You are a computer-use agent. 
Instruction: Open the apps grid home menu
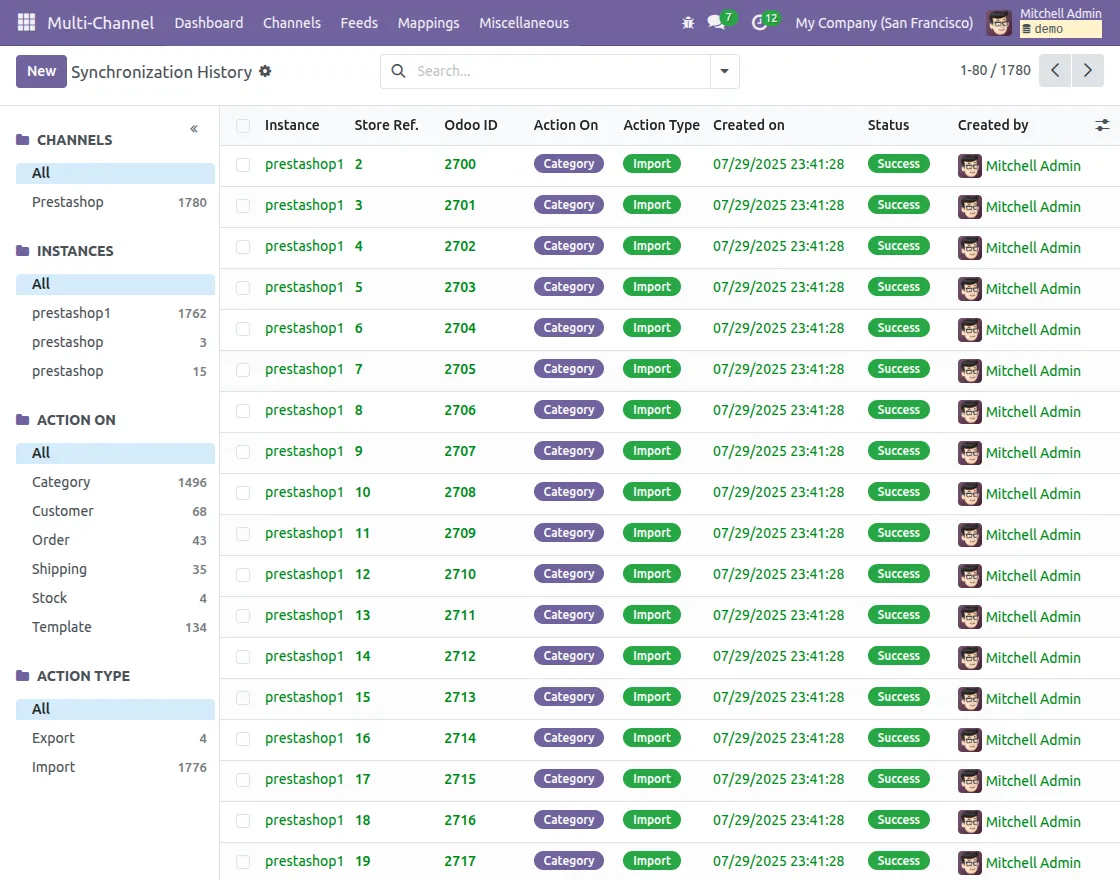click(26, 22)
